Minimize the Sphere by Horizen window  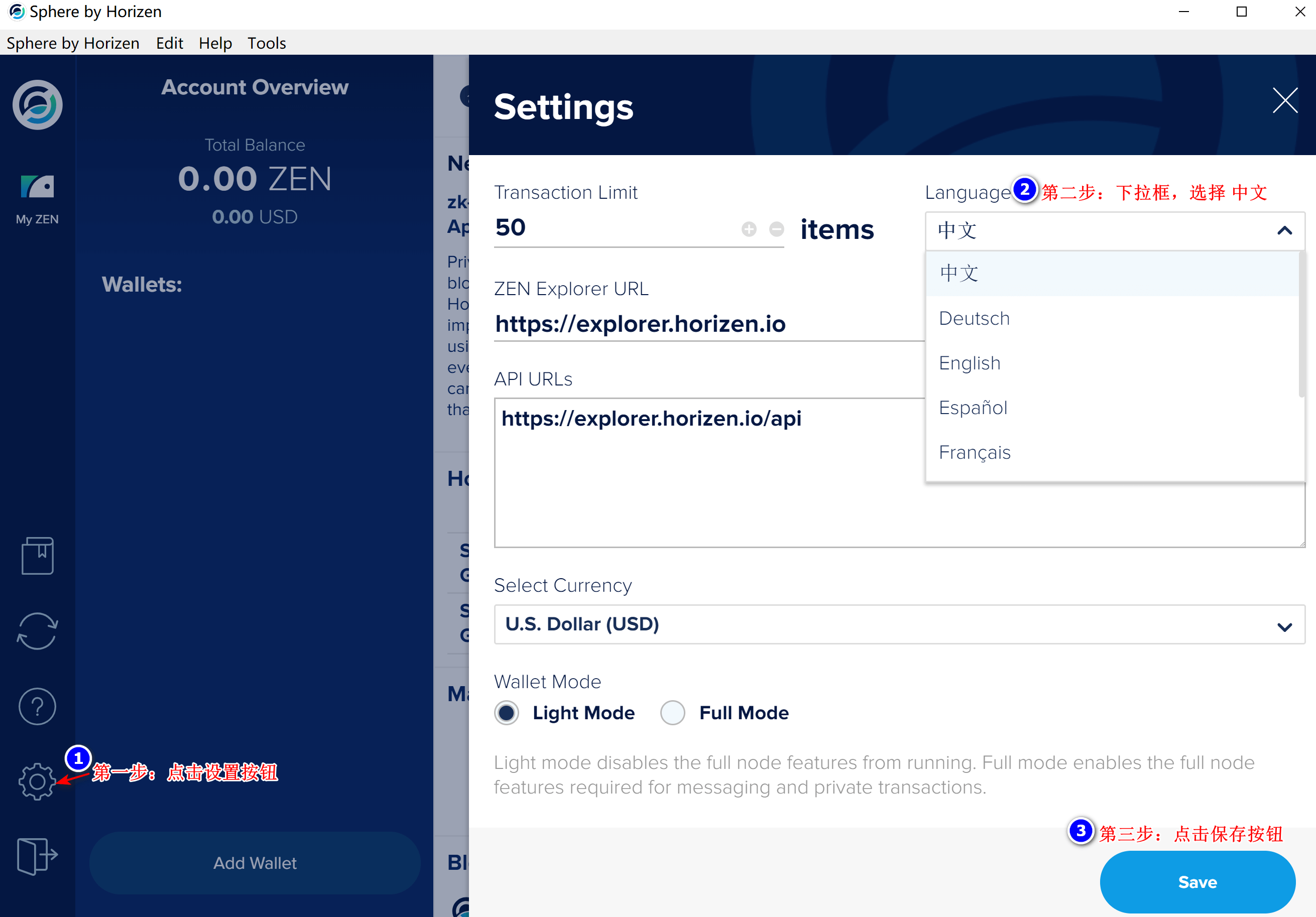[1183, 12]
